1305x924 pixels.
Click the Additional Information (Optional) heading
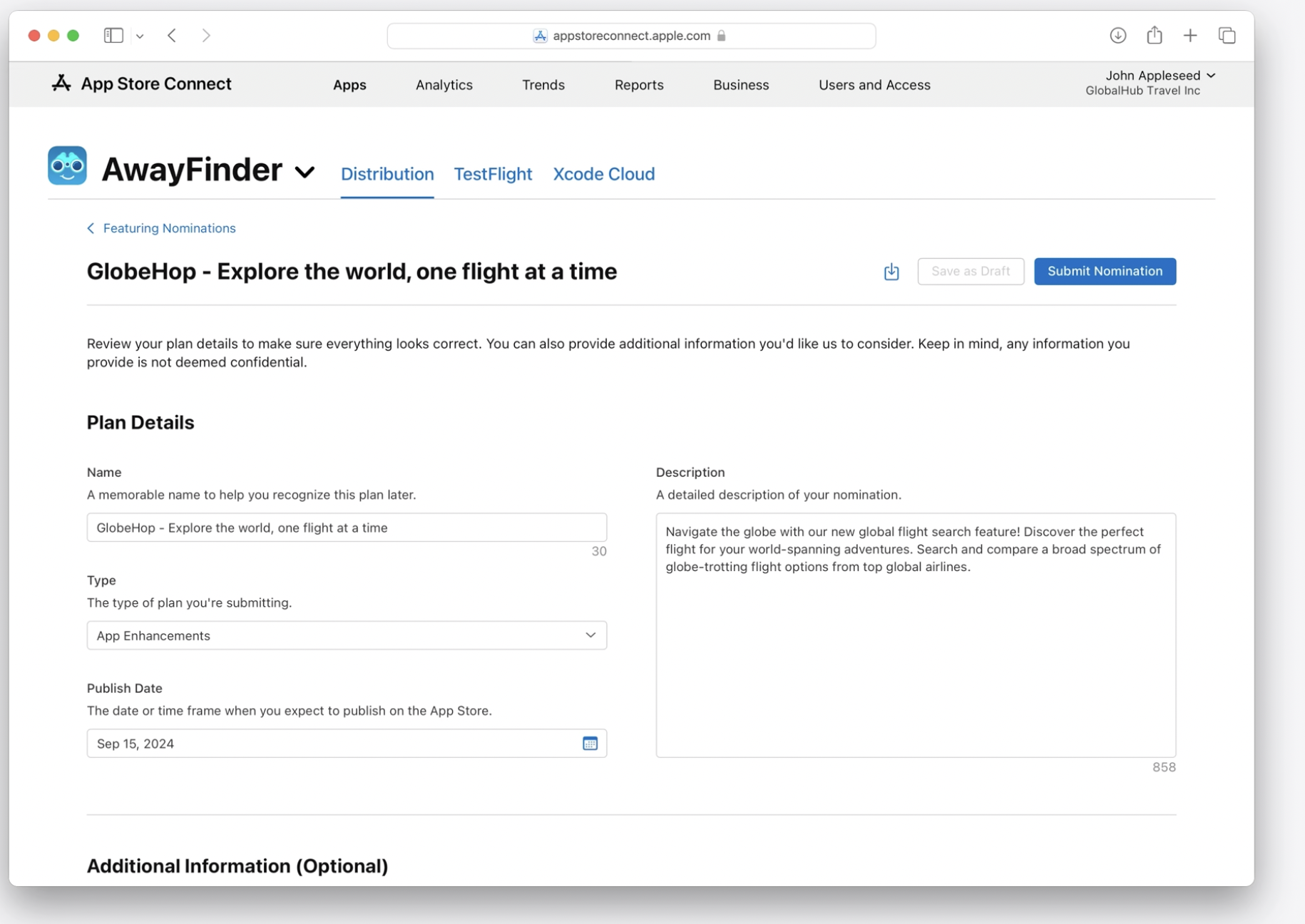pyautogui.click(x=237, y=866)
